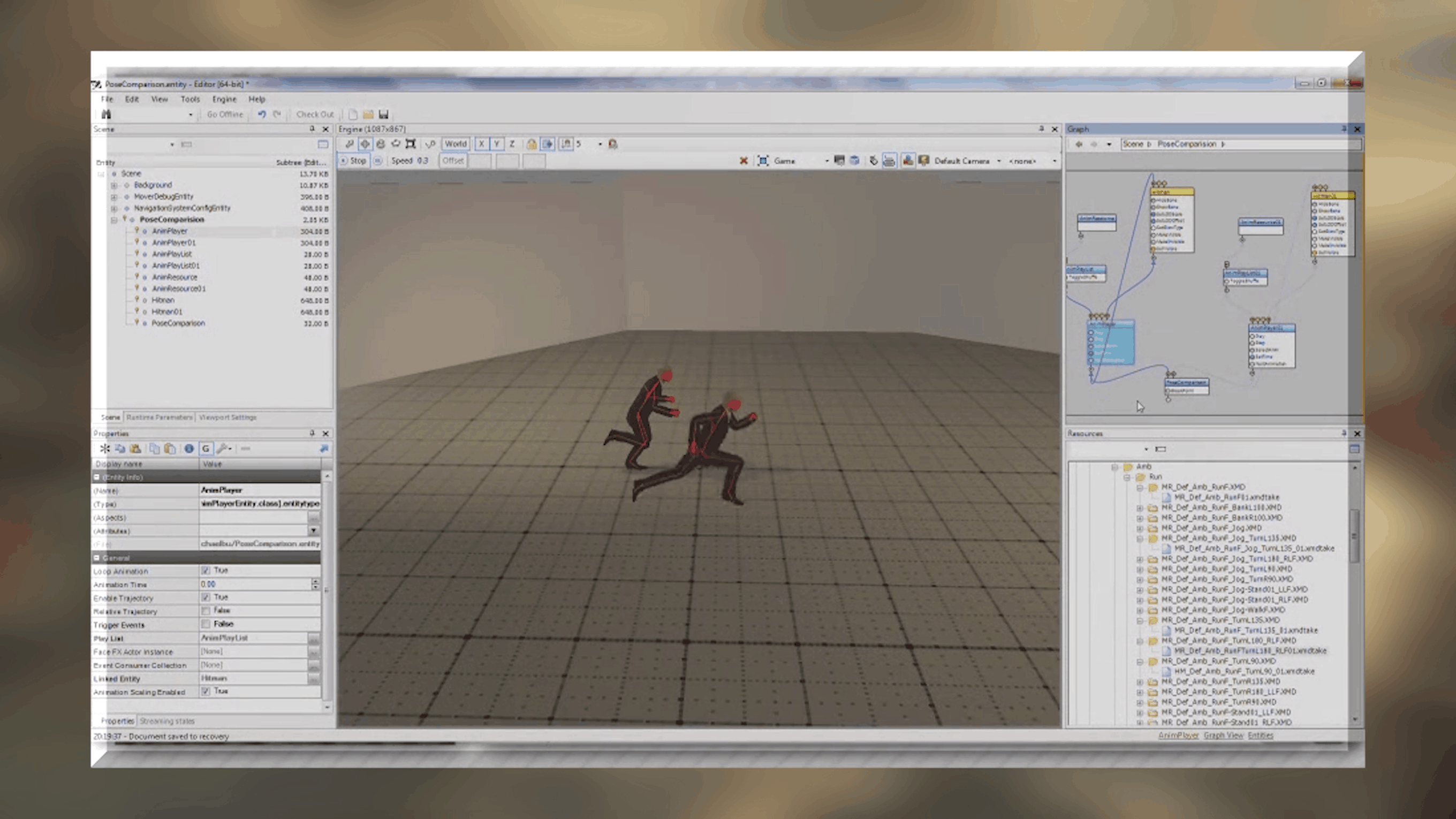Screen dimensions: 1456x819
Task: Toggle the Relative Trajectory checkbox
Action: 206,610
